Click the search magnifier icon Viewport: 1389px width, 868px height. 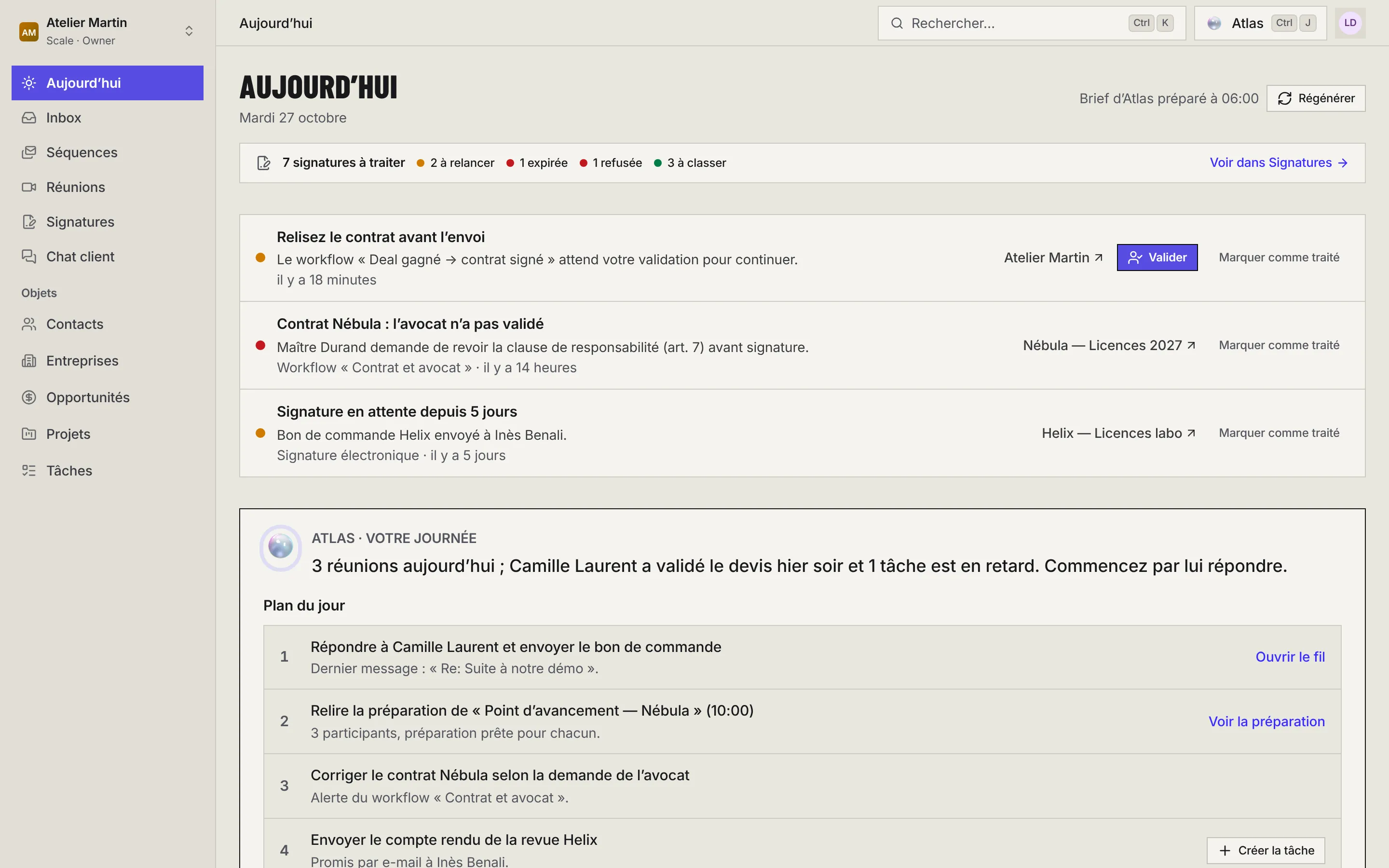(897, 23)
